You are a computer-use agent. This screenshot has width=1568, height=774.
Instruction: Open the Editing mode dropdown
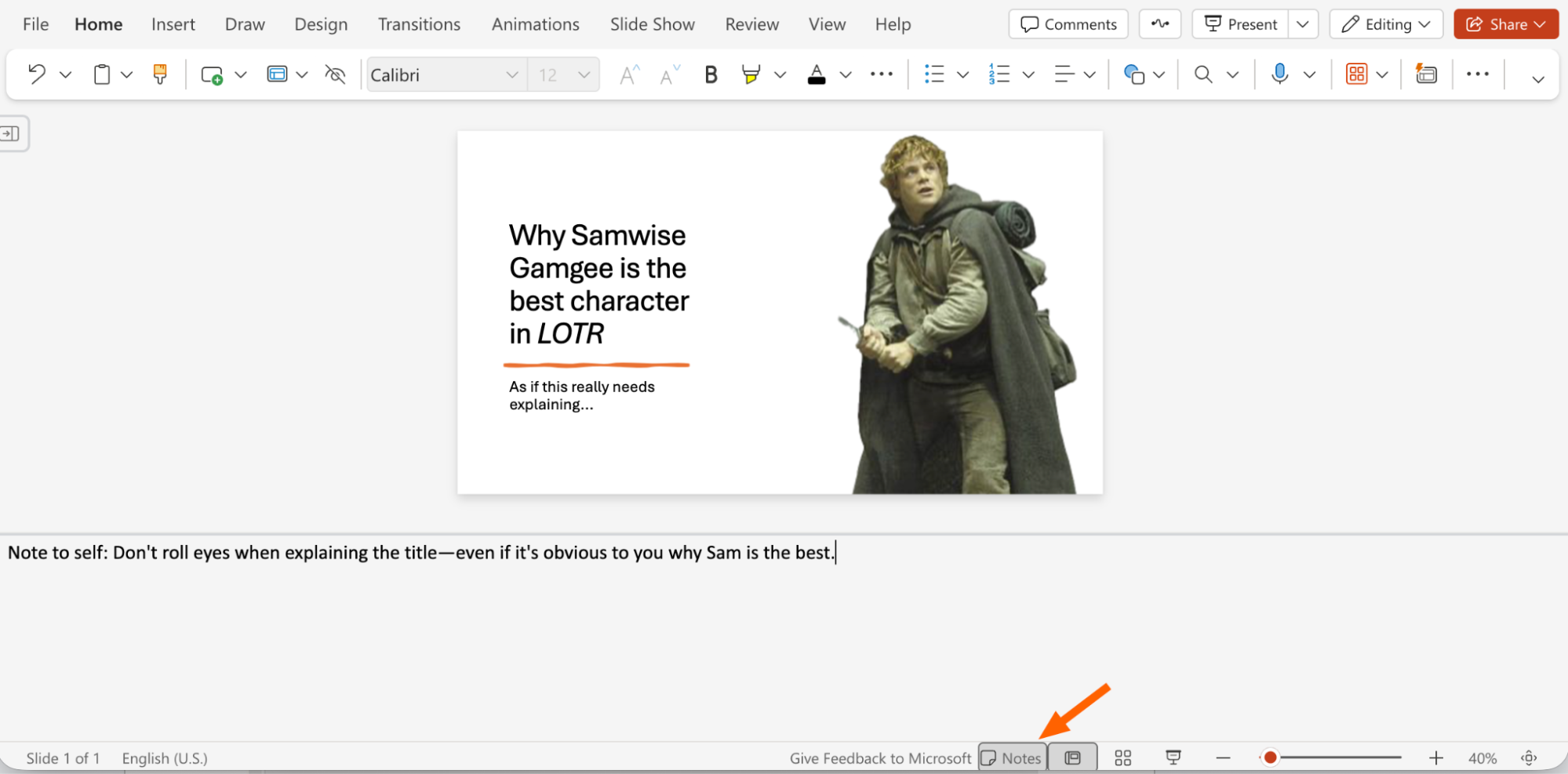(x=1386, y=24)
